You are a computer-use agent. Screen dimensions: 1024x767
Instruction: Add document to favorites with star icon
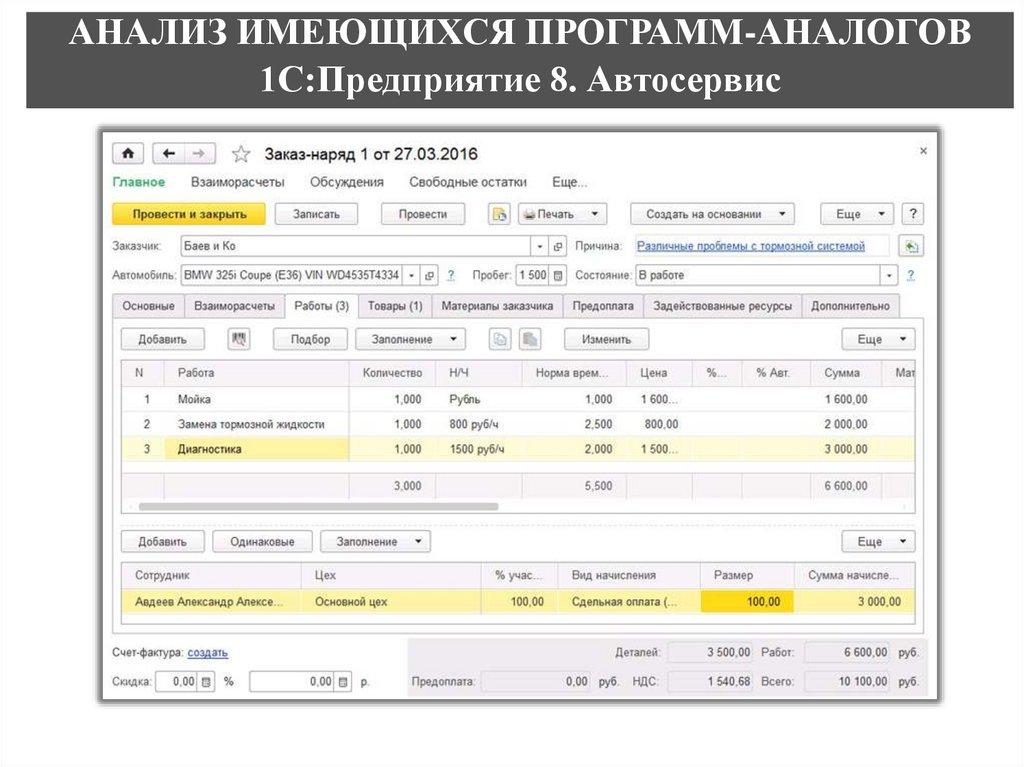pyautogui.click(x=240, y=154)
